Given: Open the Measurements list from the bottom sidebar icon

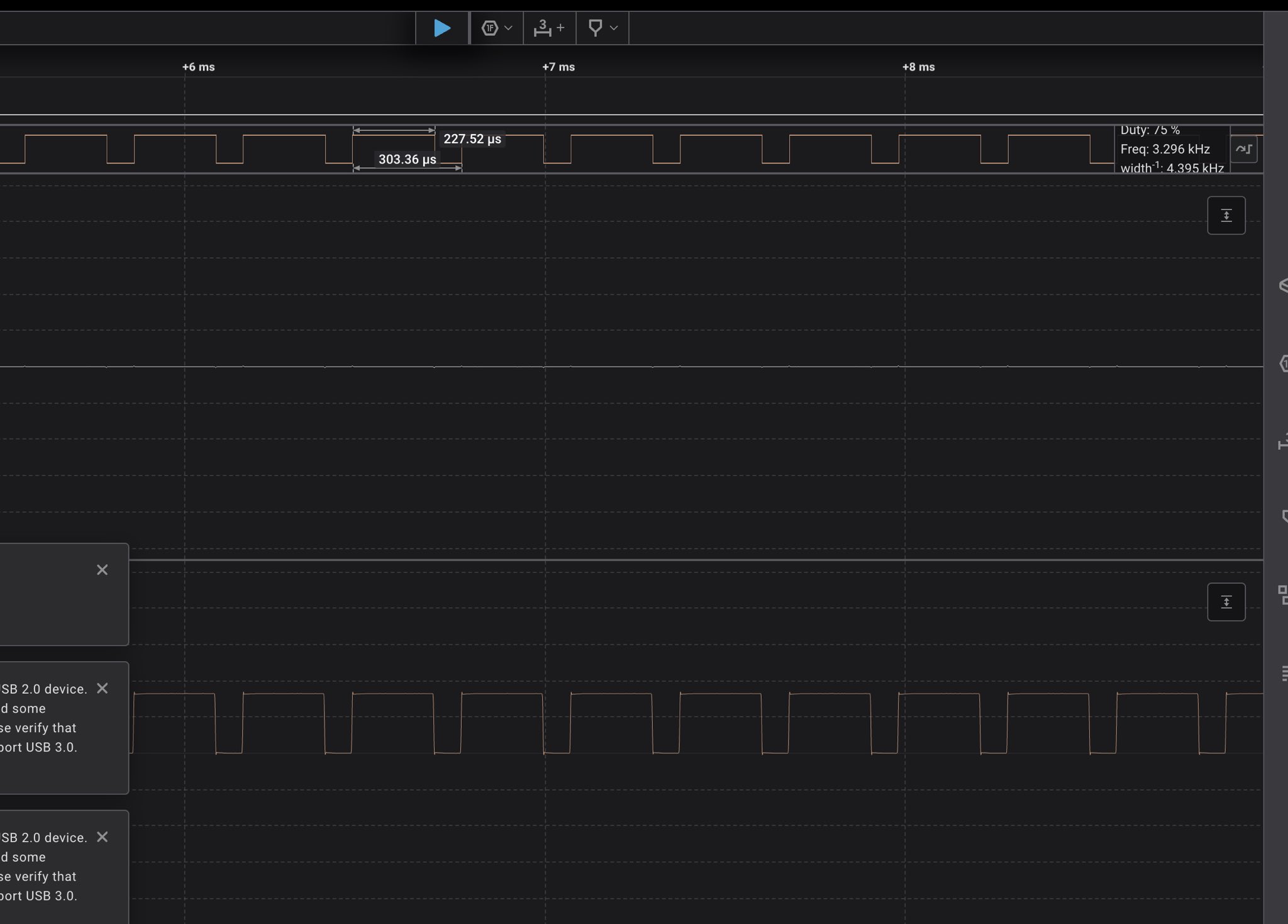Looking at the screenshot, I should 1283,673.
